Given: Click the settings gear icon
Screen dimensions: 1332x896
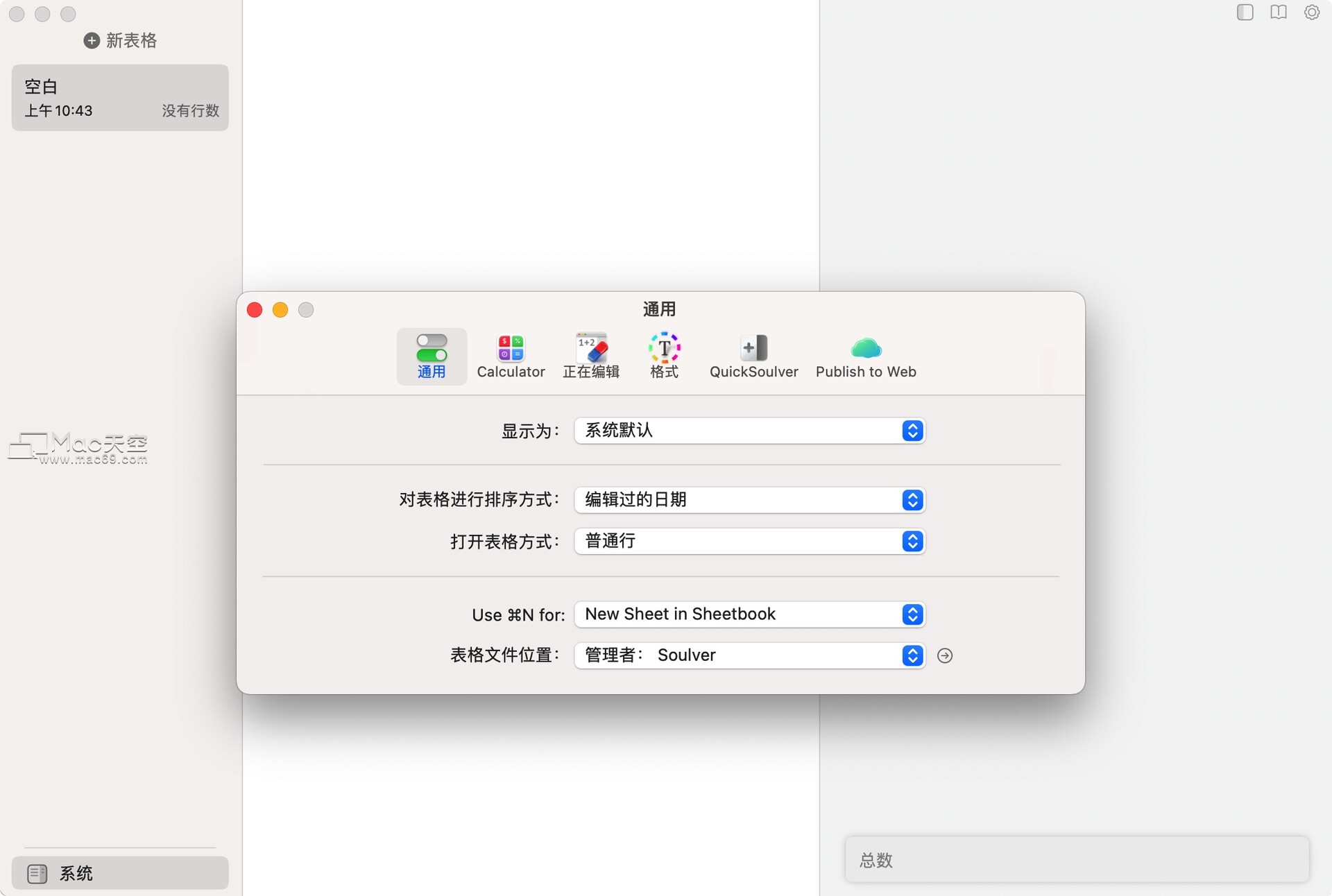Looking at the screenshot, I should [1311, 12].
